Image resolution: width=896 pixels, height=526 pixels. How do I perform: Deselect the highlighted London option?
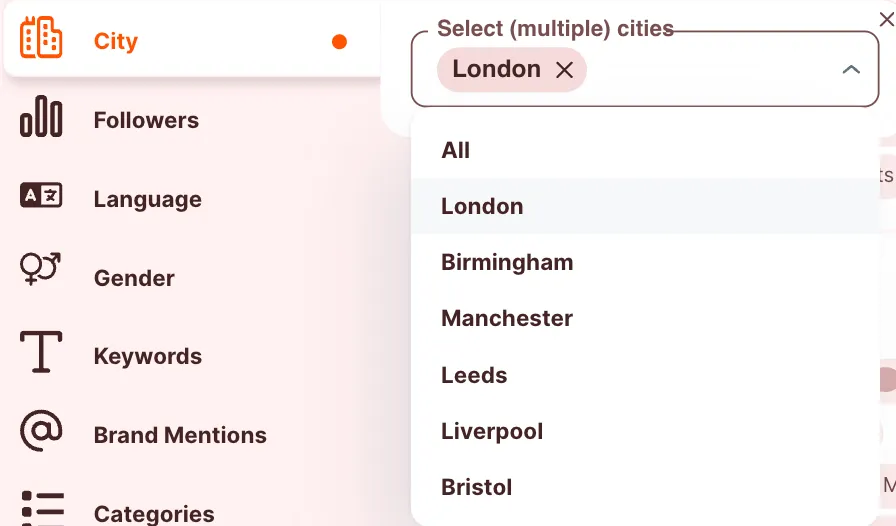point(645,206)
